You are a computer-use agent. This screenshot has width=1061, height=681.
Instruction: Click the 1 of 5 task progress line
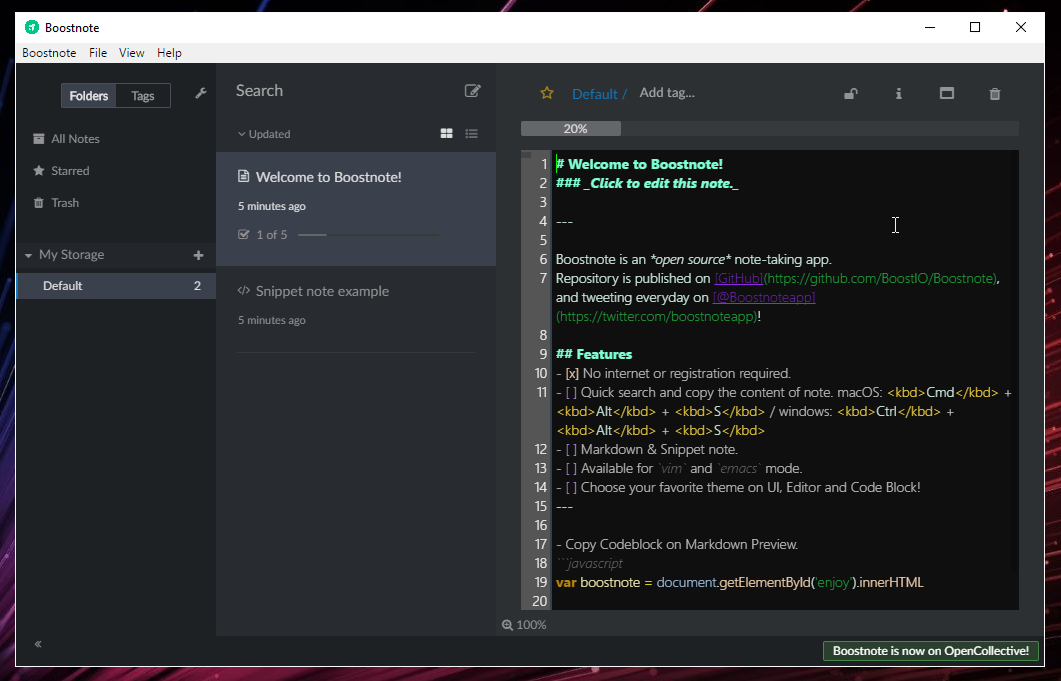tap(368, 235)
